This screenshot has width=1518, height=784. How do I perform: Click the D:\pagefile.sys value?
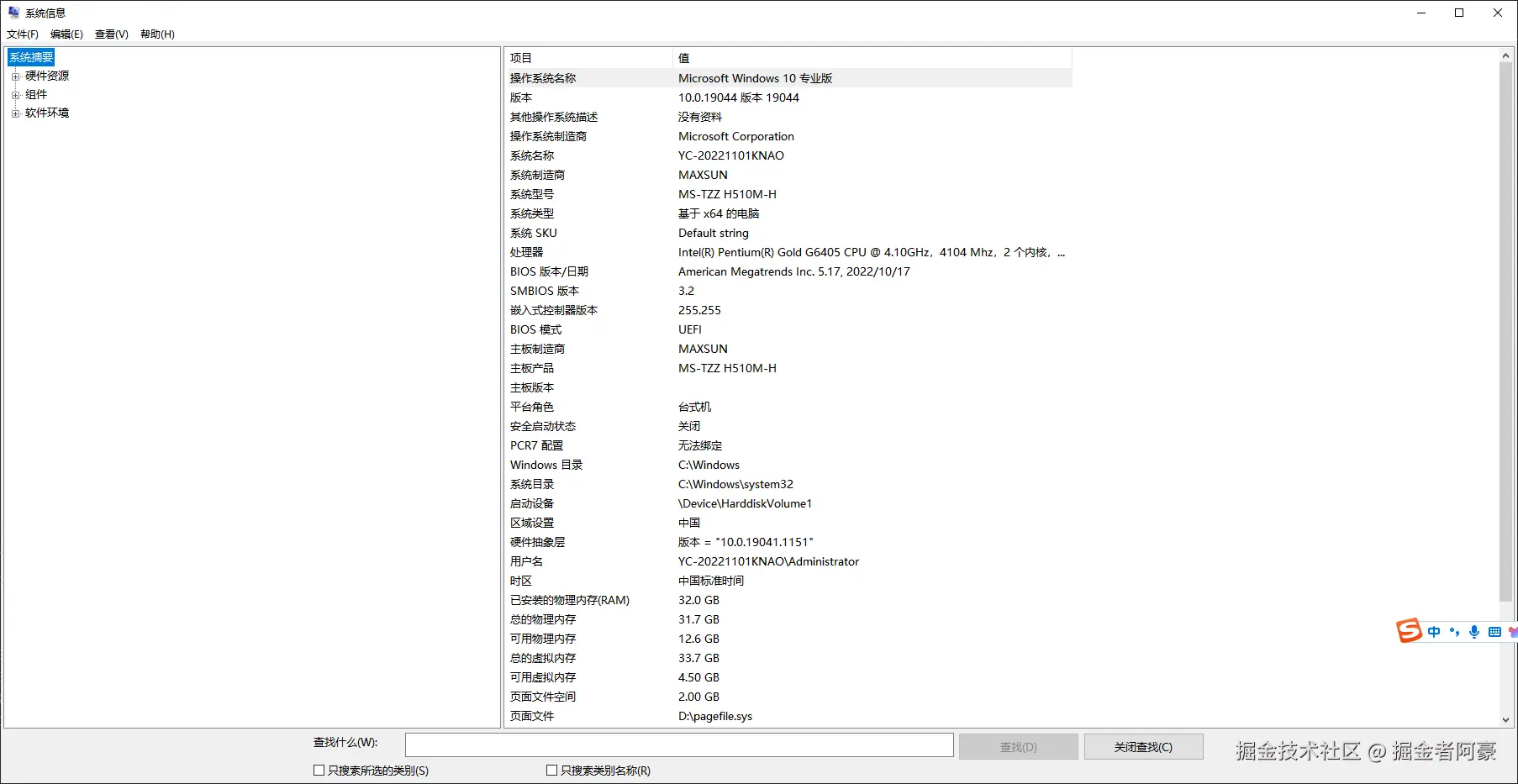tap(715, 716)
